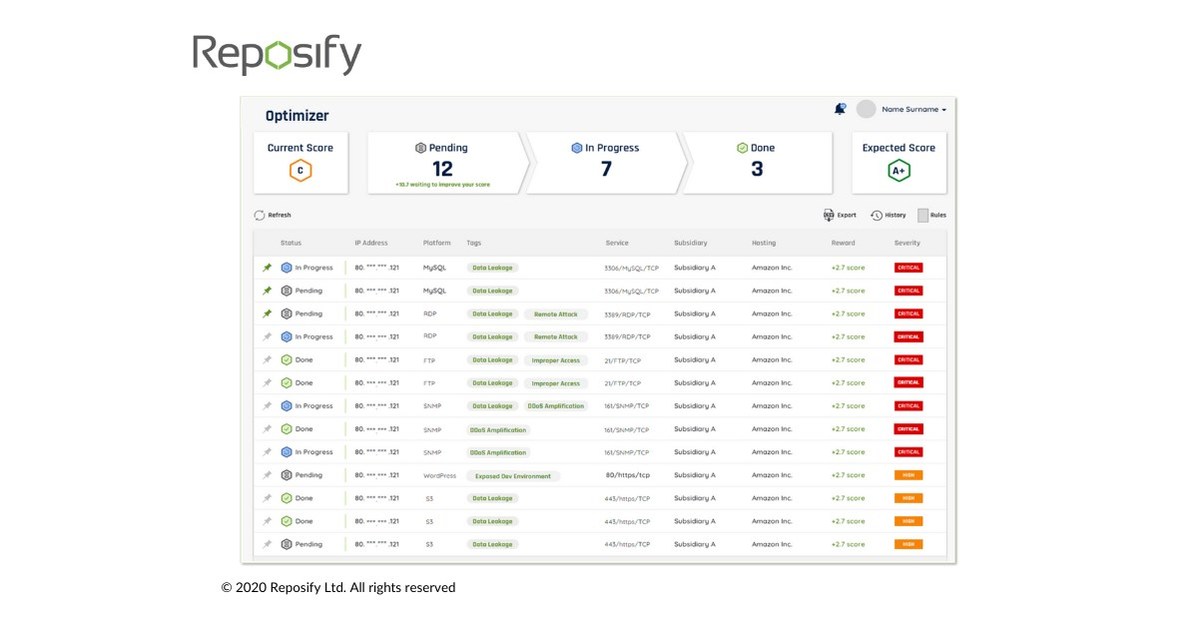Viewport: 1198px width, 628px height.
Task: Open Export with the CSV icon
Action: click(x=830, y=214)
